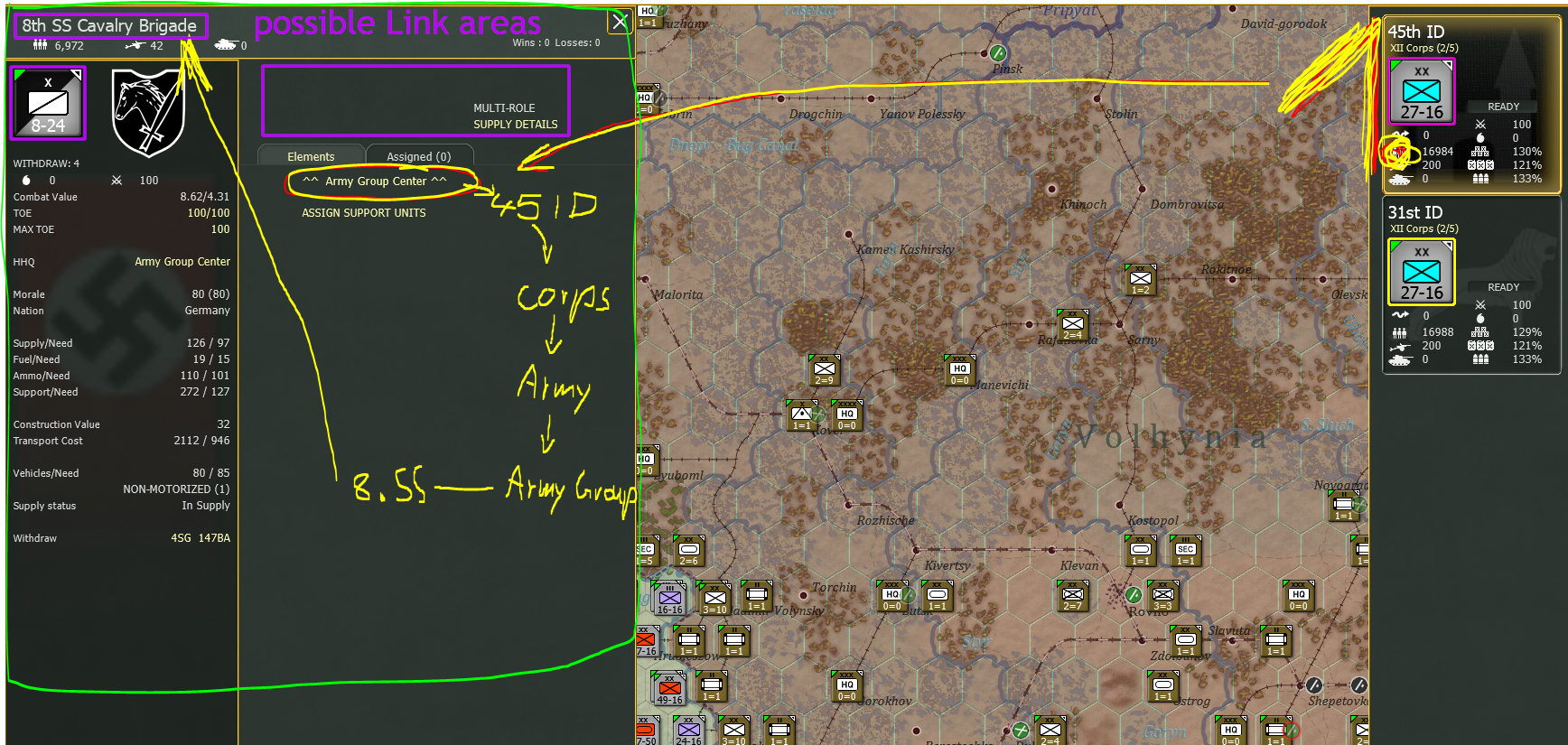Close the 8th SS Cavalry Brigade panel
This screenshot has height=745, width=1568.
pyautogui.click(x=620, y=22)
